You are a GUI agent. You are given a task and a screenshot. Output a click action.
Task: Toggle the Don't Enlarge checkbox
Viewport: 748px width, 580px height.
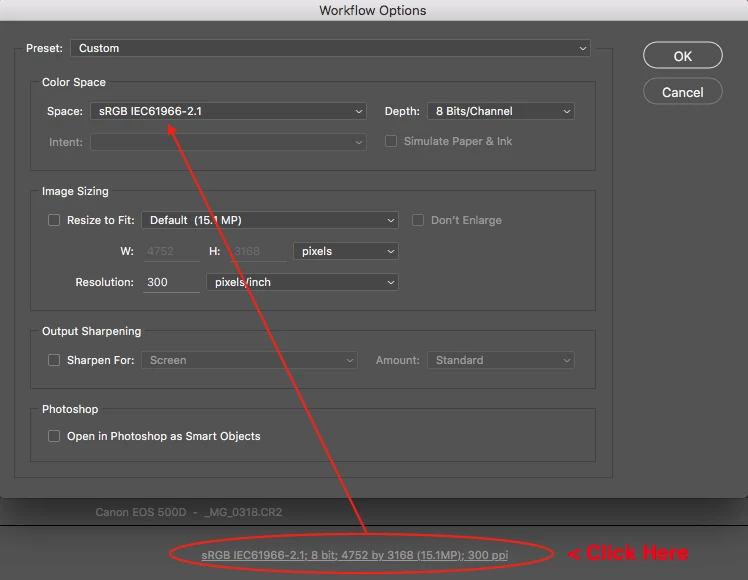[x=417, y=220]
